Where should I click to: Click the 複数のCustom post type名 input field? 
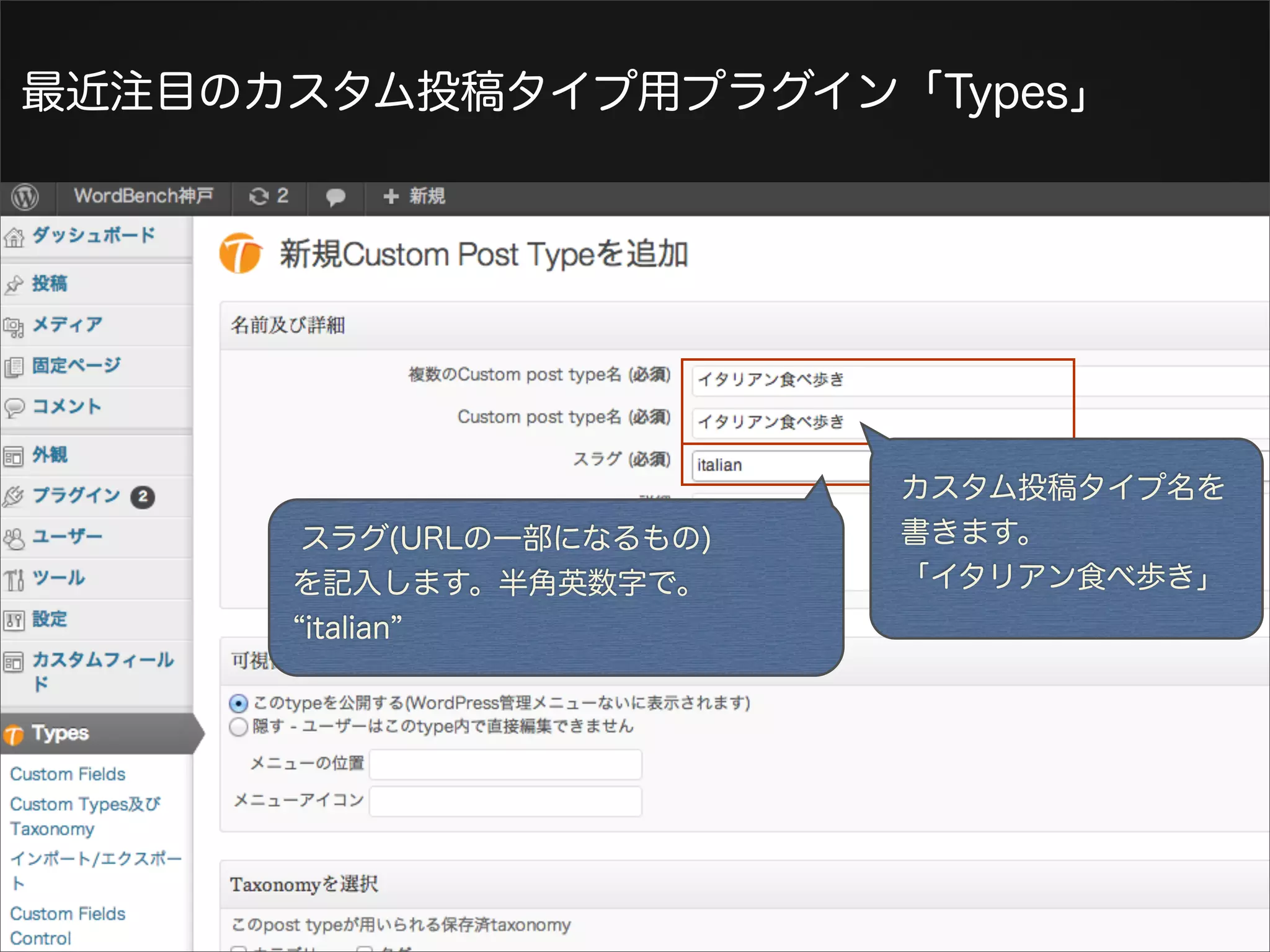point(980,379)
